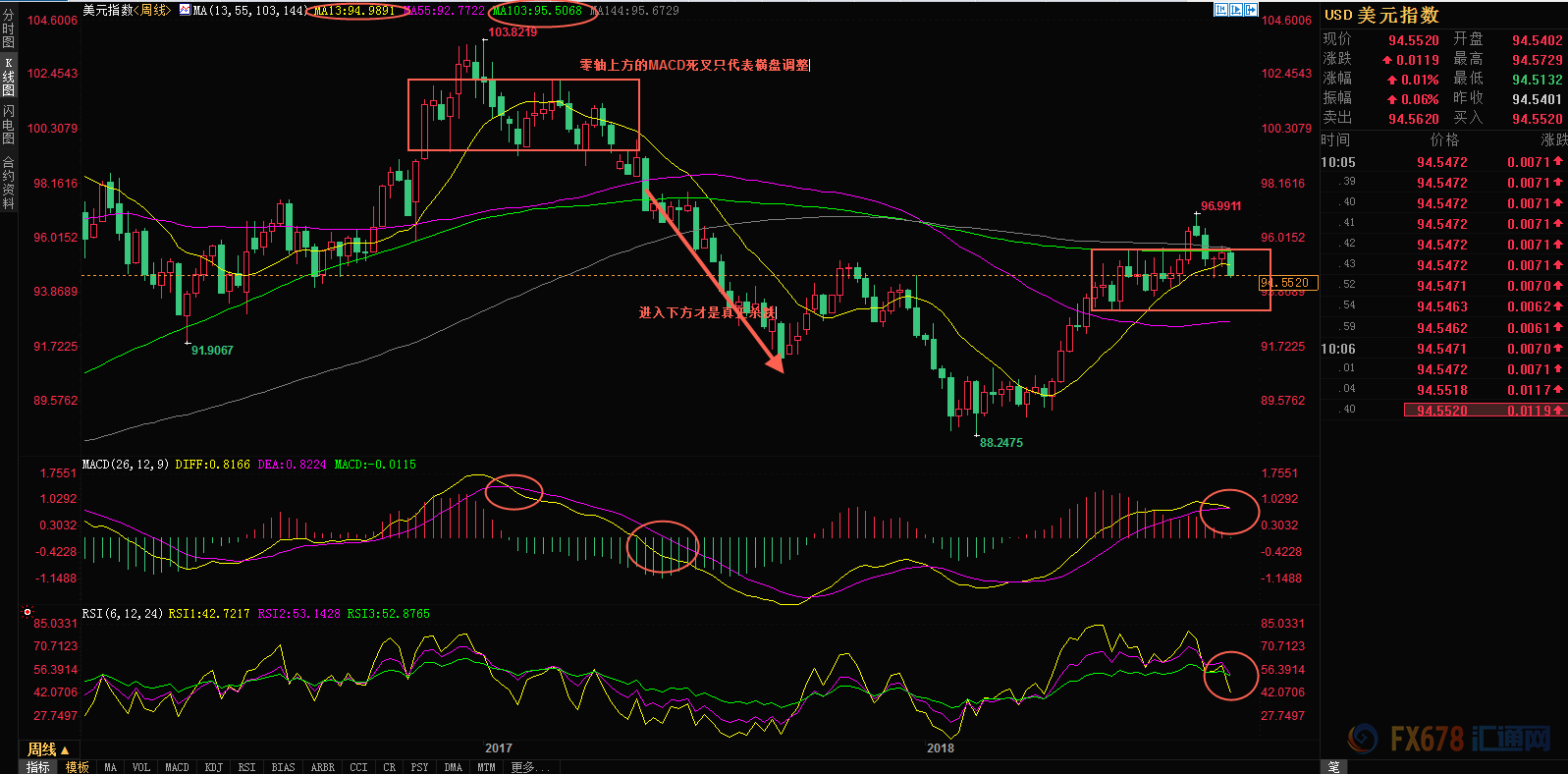Open the 合约资料 contract info tab
Viewport: 1568px width, 774px height.
tap(8, 182)
